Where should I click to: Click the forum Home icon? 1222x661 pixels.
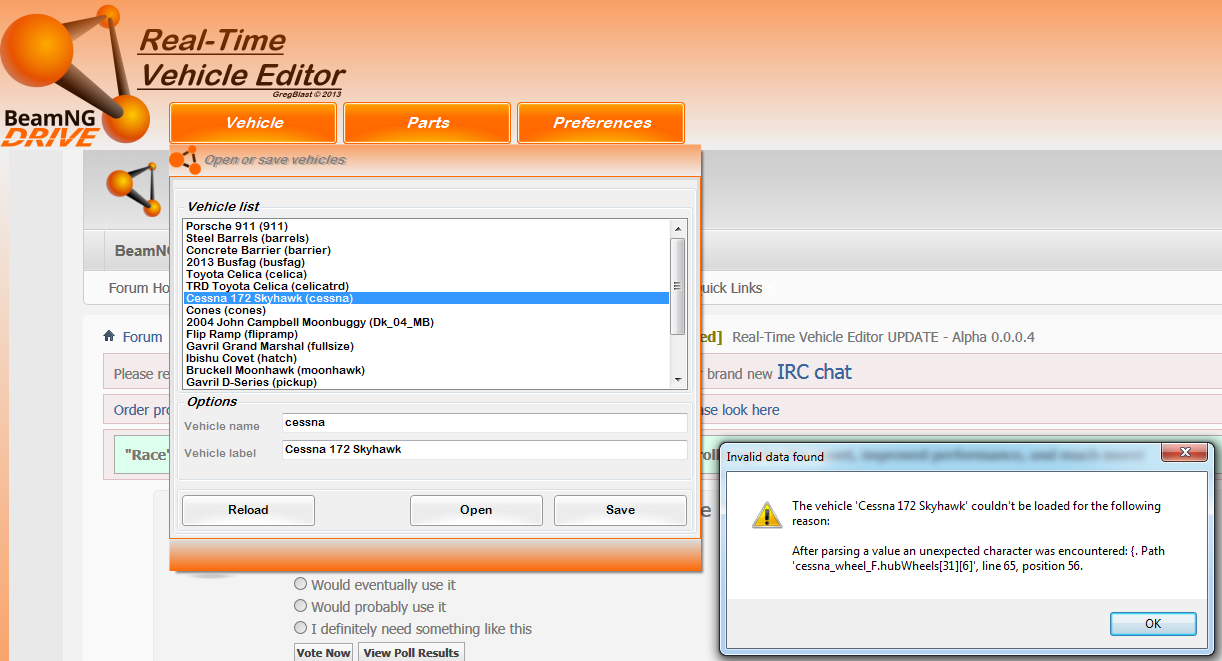[109, 336]
